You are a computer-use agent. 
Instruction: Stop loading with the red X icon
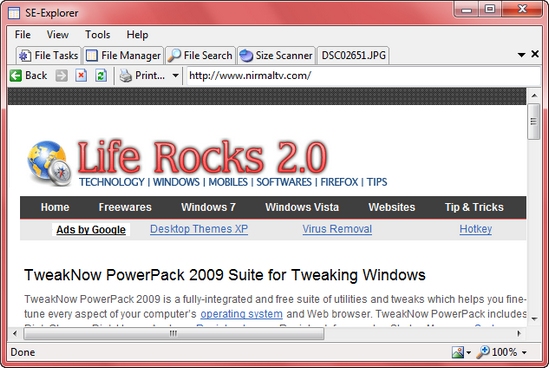[x=81, y=75]
